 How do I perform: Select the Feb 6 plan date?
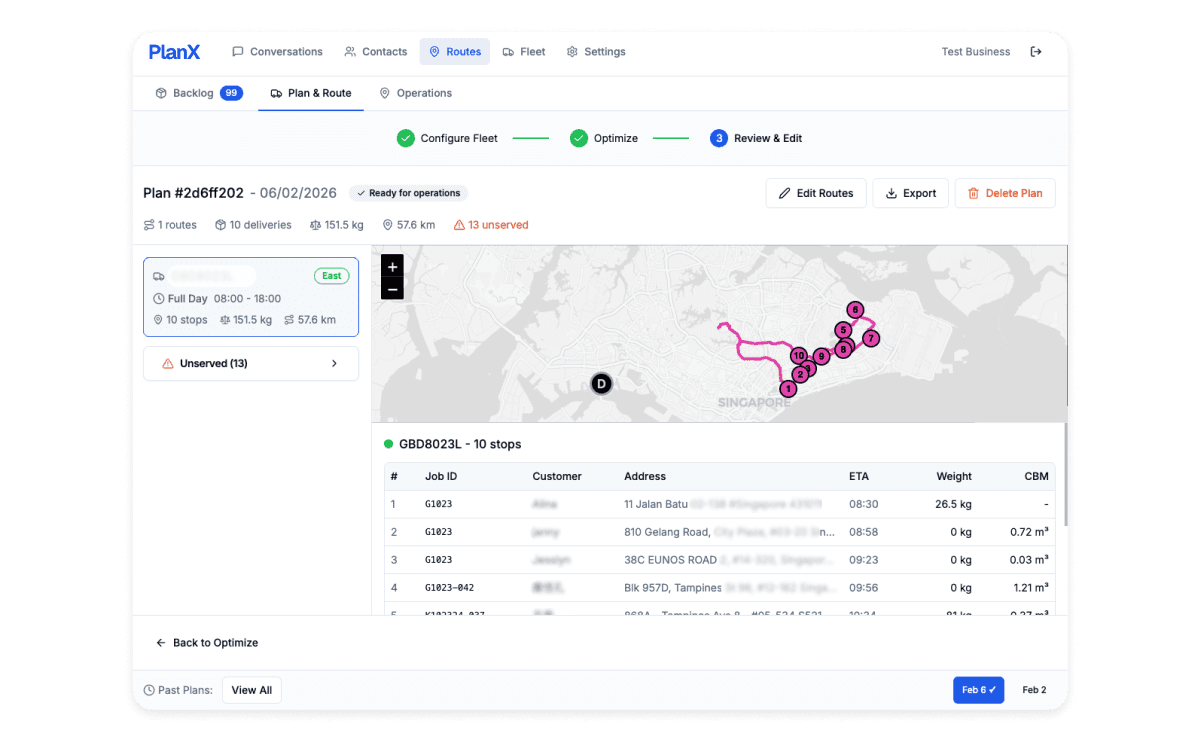pyautogui.click(x=978, y=690)
